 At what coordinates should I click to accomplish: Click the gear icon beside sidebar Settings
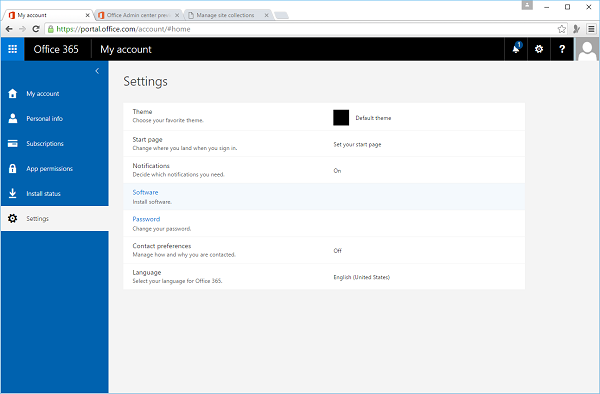coord(13,218)
